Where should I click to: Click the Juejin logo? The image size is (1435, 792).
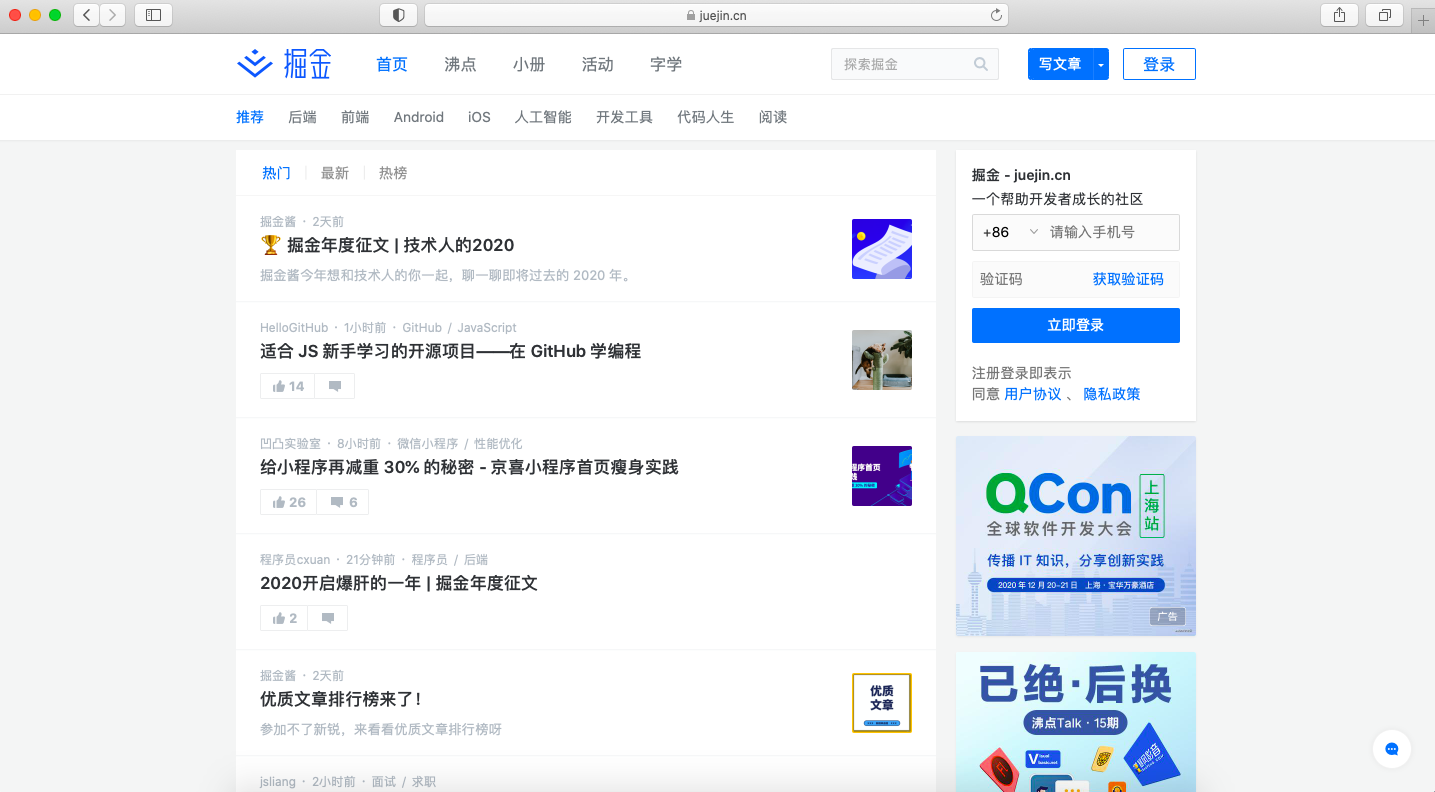click(x=284, y=64)
